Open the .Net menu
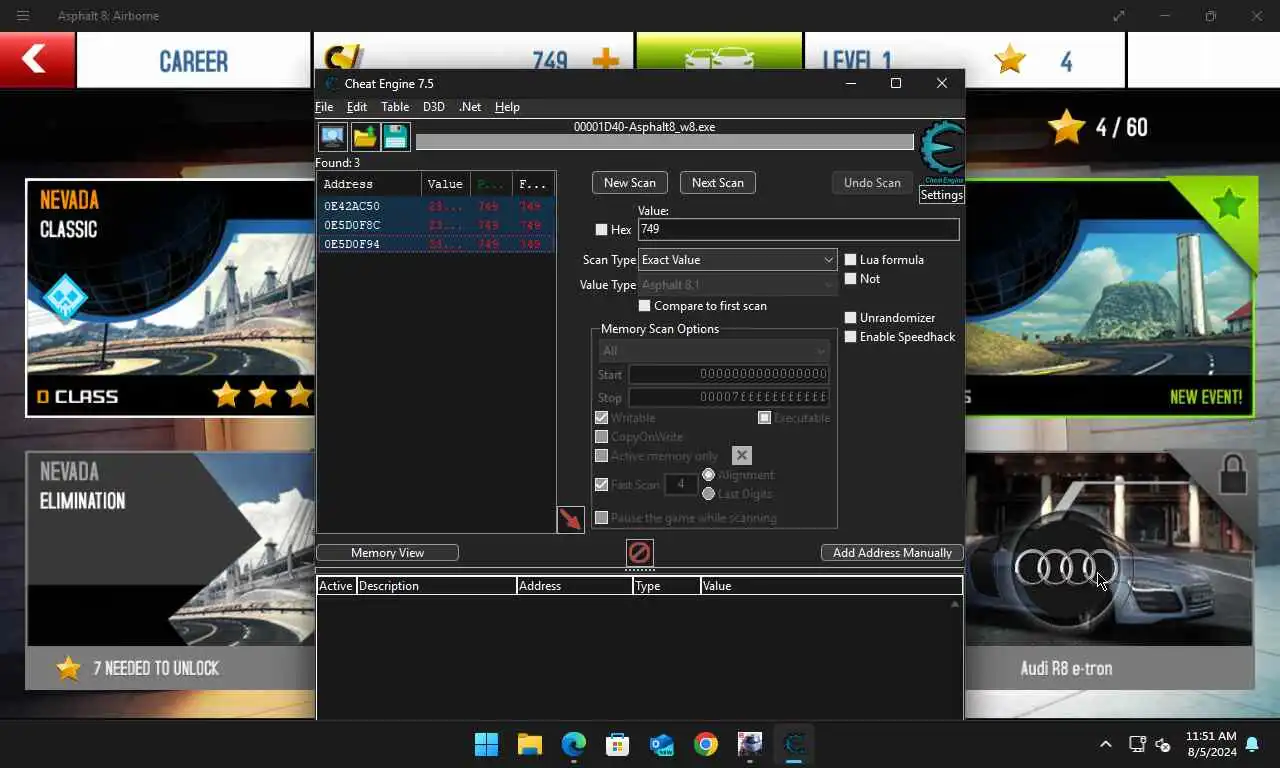The height and width of the screenshot is (768, 1280). (x=470, y=107)
